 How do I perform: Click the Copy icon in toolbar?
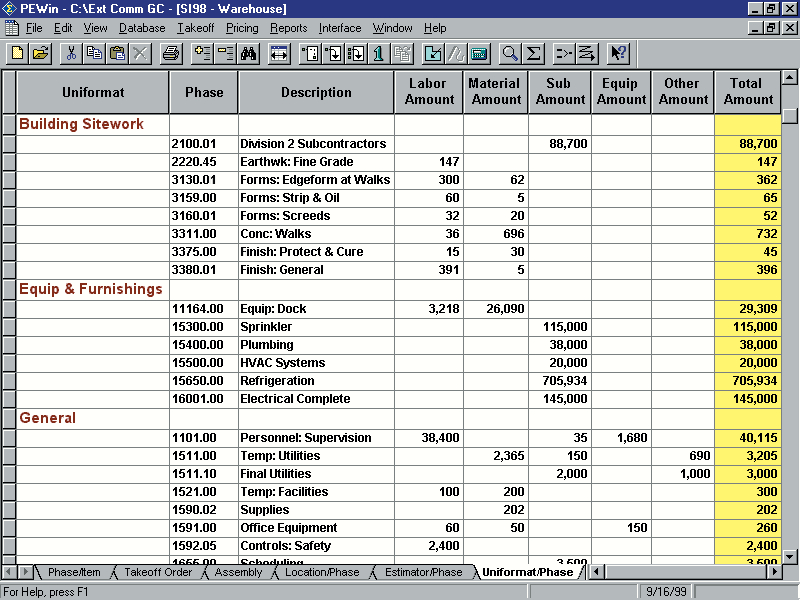click(x=94, y=53)
